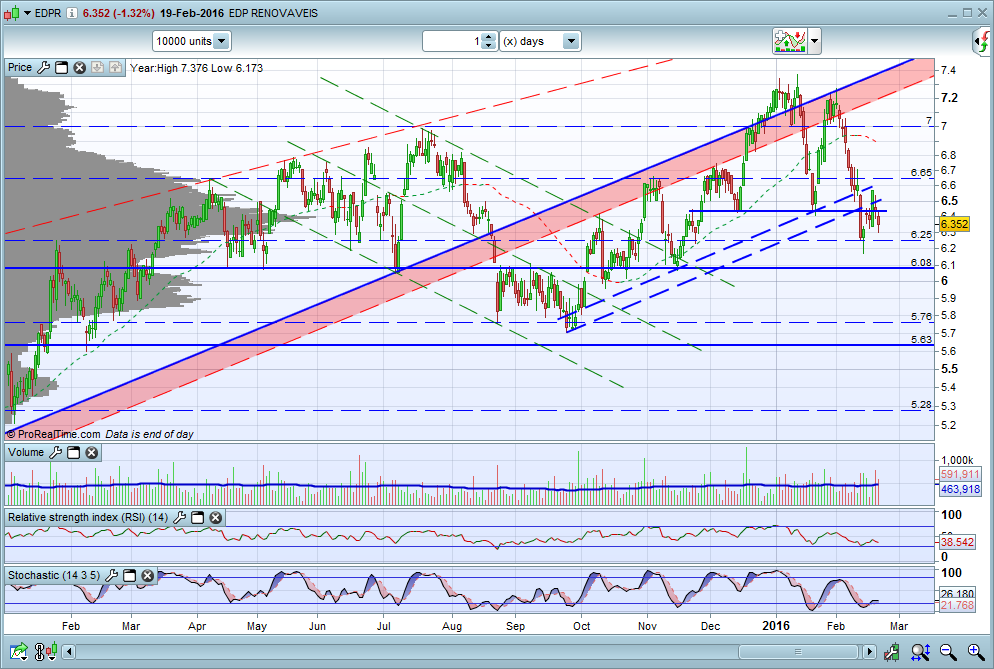Zoom in with magnifier plus icon
This screenshot has width=994, height=669.
point(976,651)
